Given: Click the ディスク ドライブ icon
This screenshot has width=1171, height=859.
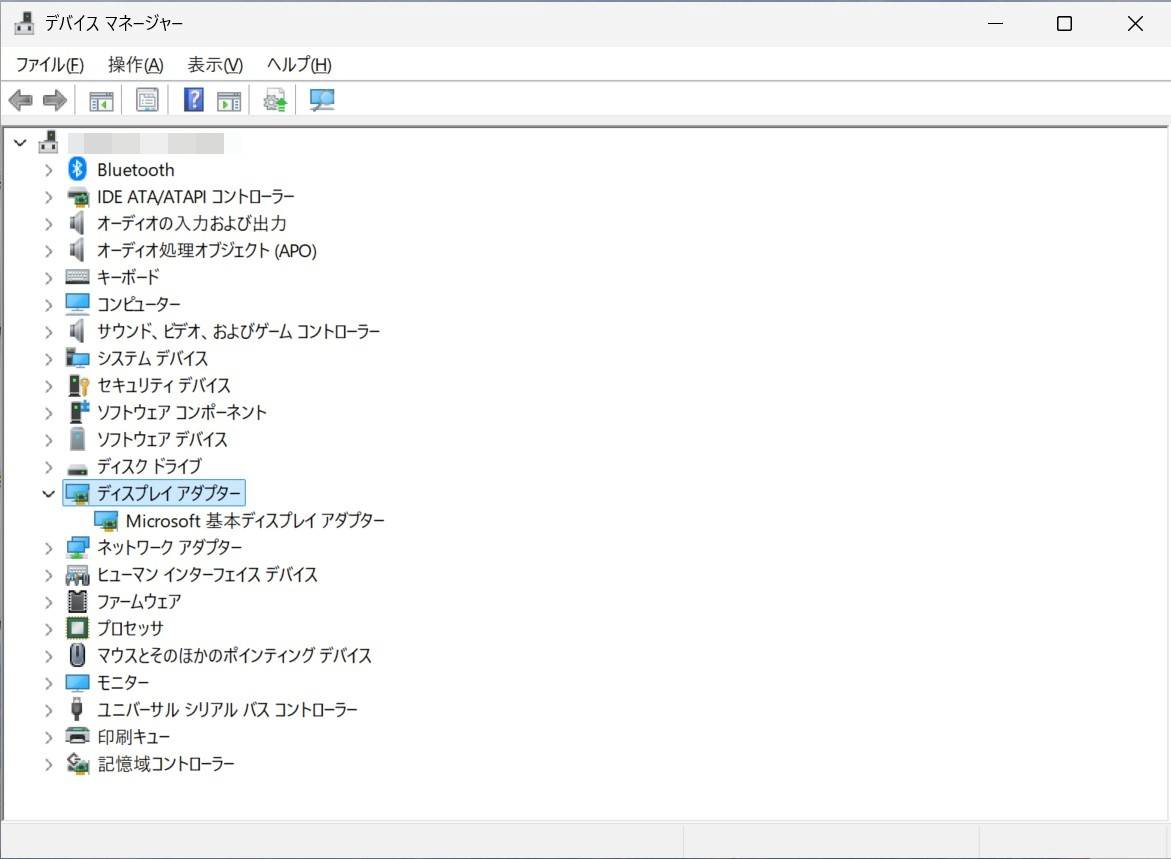Looking at the screenshot, I should coord(78,468).
